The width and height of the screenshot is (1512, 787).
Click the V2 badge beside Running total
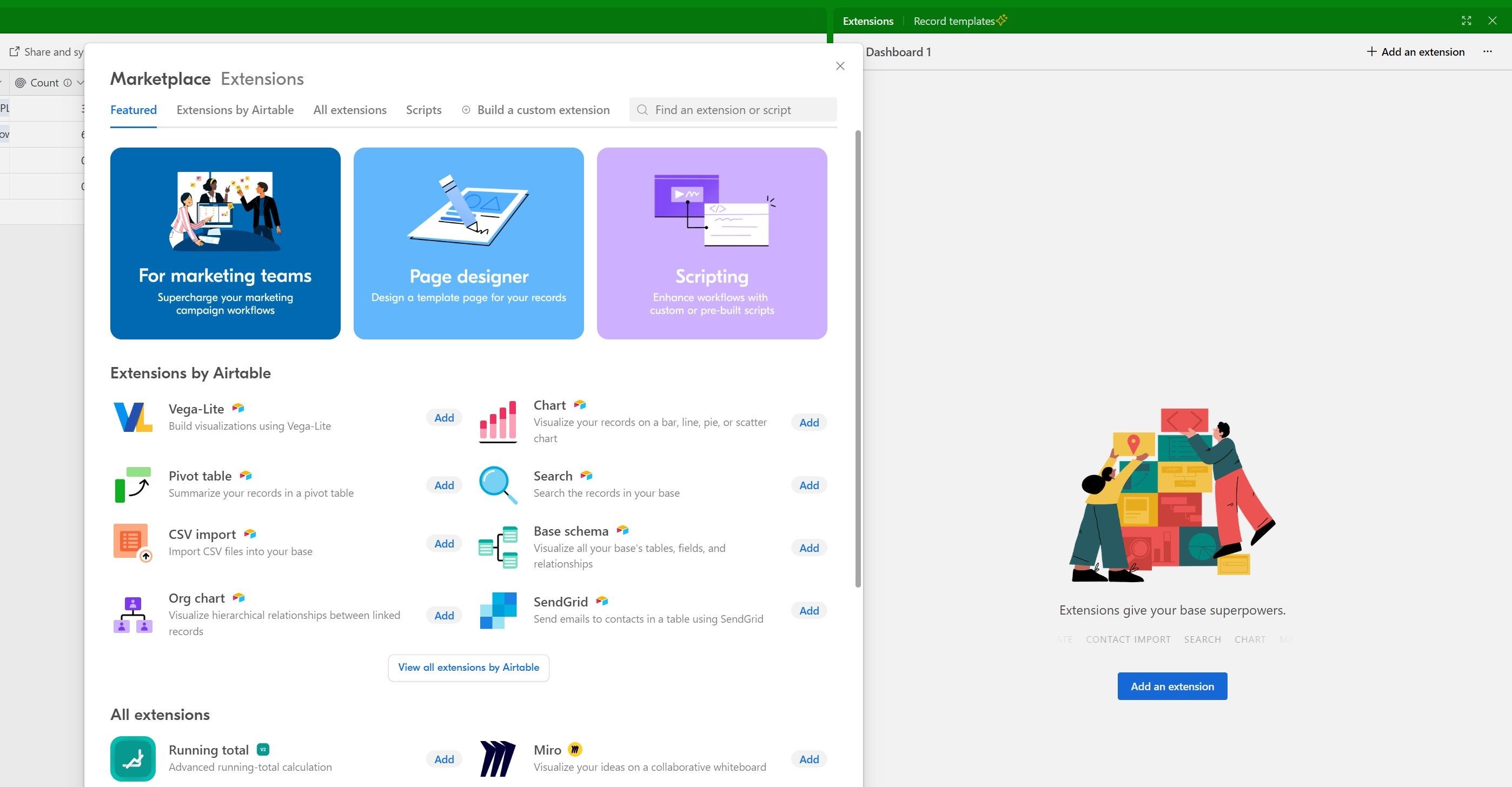263,750
